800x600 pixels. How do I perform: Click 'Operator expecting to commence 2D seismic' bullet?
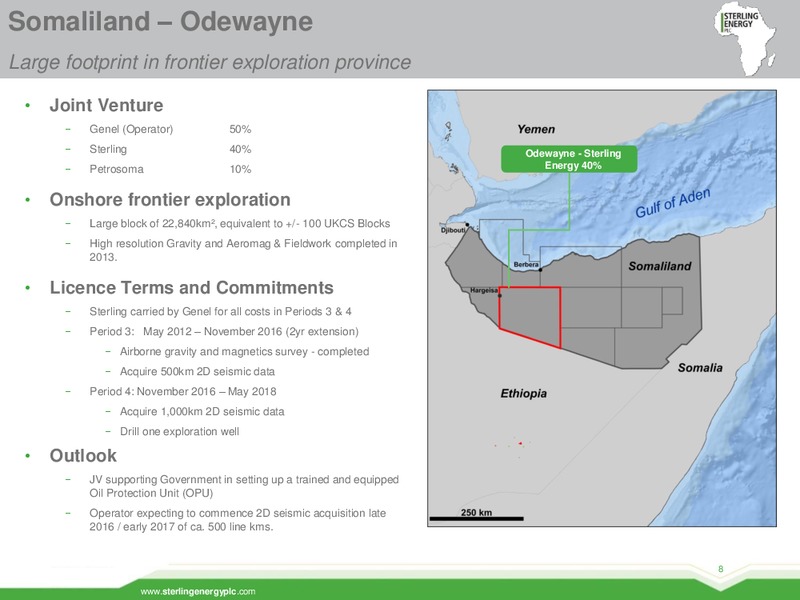point(237,519)
